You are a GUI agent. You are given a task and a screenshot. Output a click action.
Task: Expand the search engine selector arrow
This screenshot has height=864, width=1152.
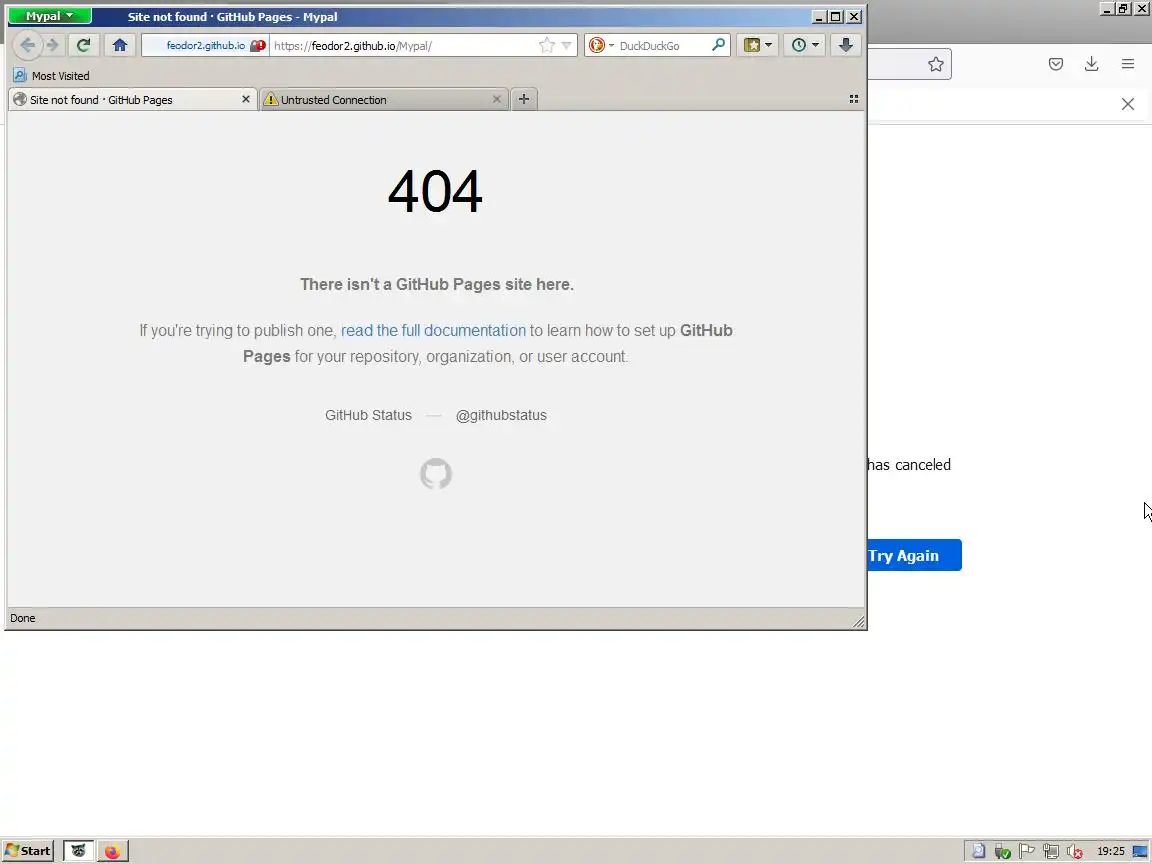coord(611,46)
